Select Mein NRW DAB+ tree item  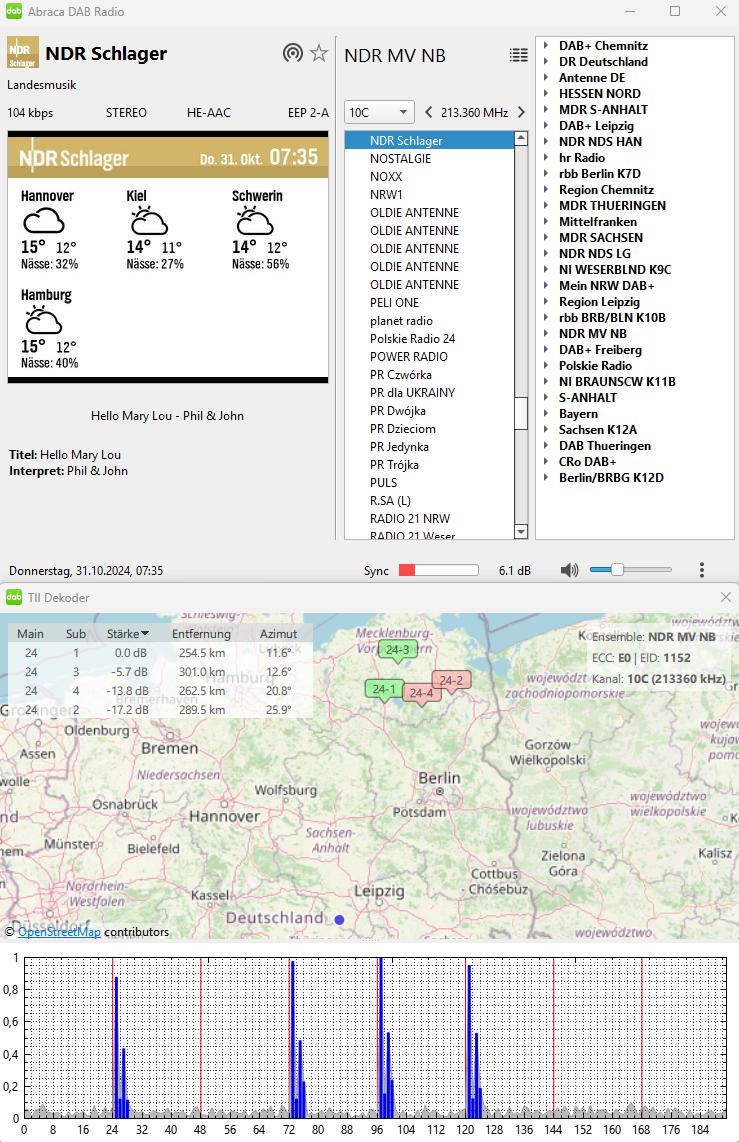[x=606, y=286]
